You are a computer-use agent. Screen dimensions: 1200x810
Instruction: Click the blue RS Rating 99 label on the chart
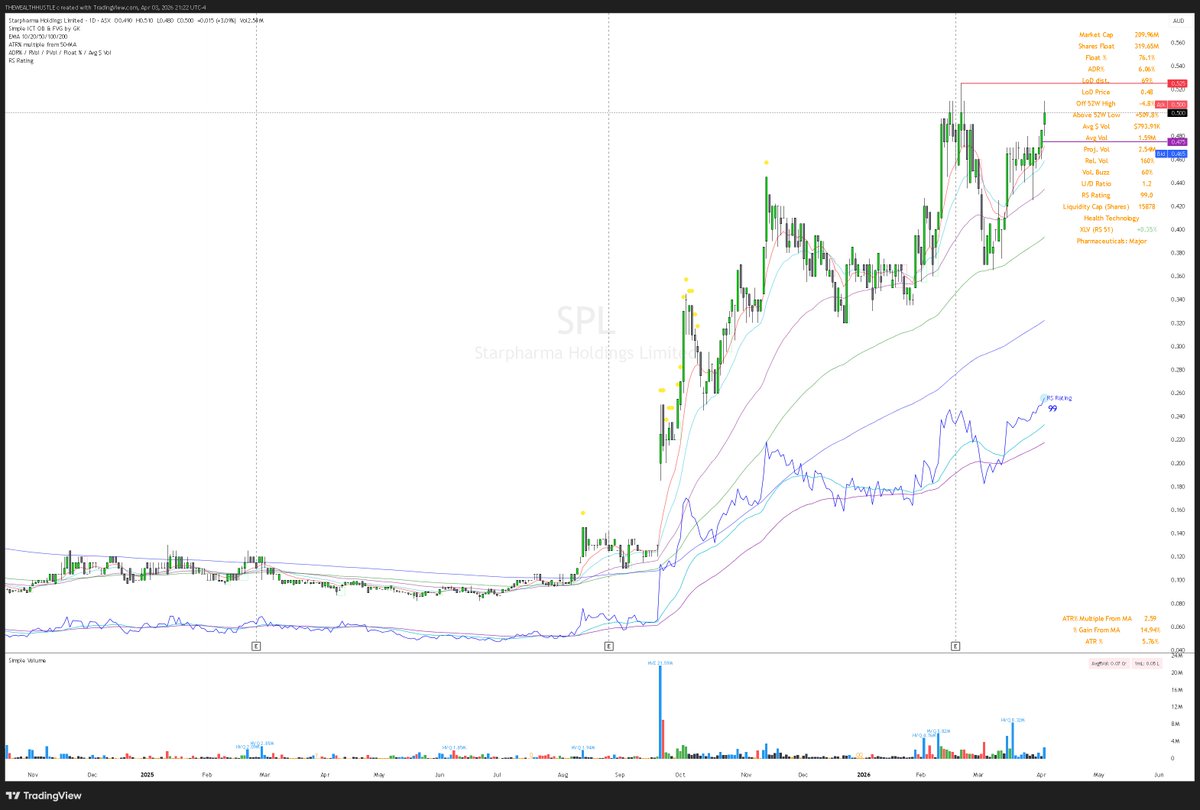coord(1058,403)
